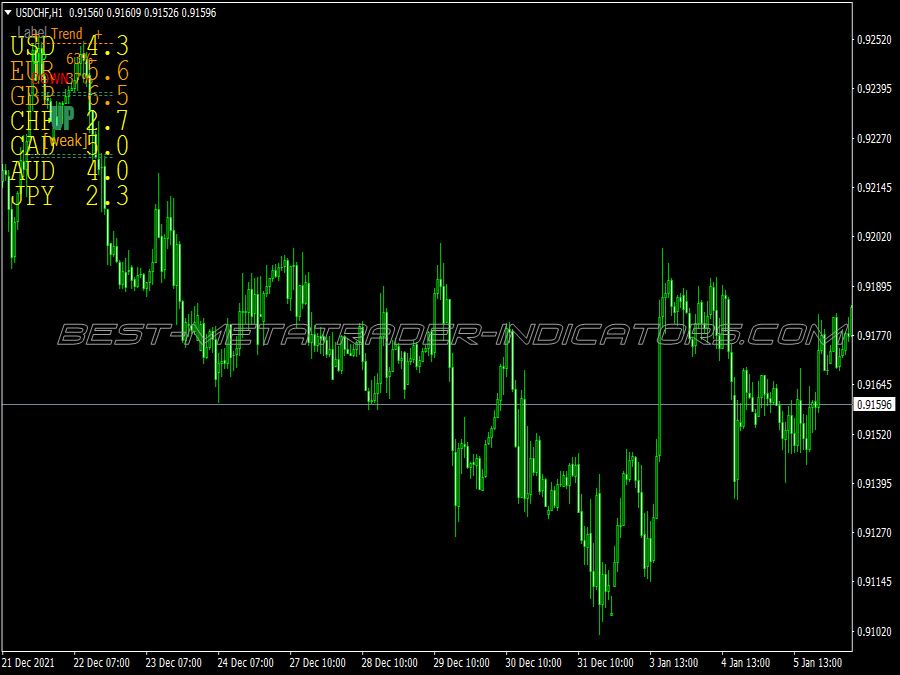This screenshot has width=900, height=675.
Task: Click the 0.91395 price axis label
Action: [874, 484]
